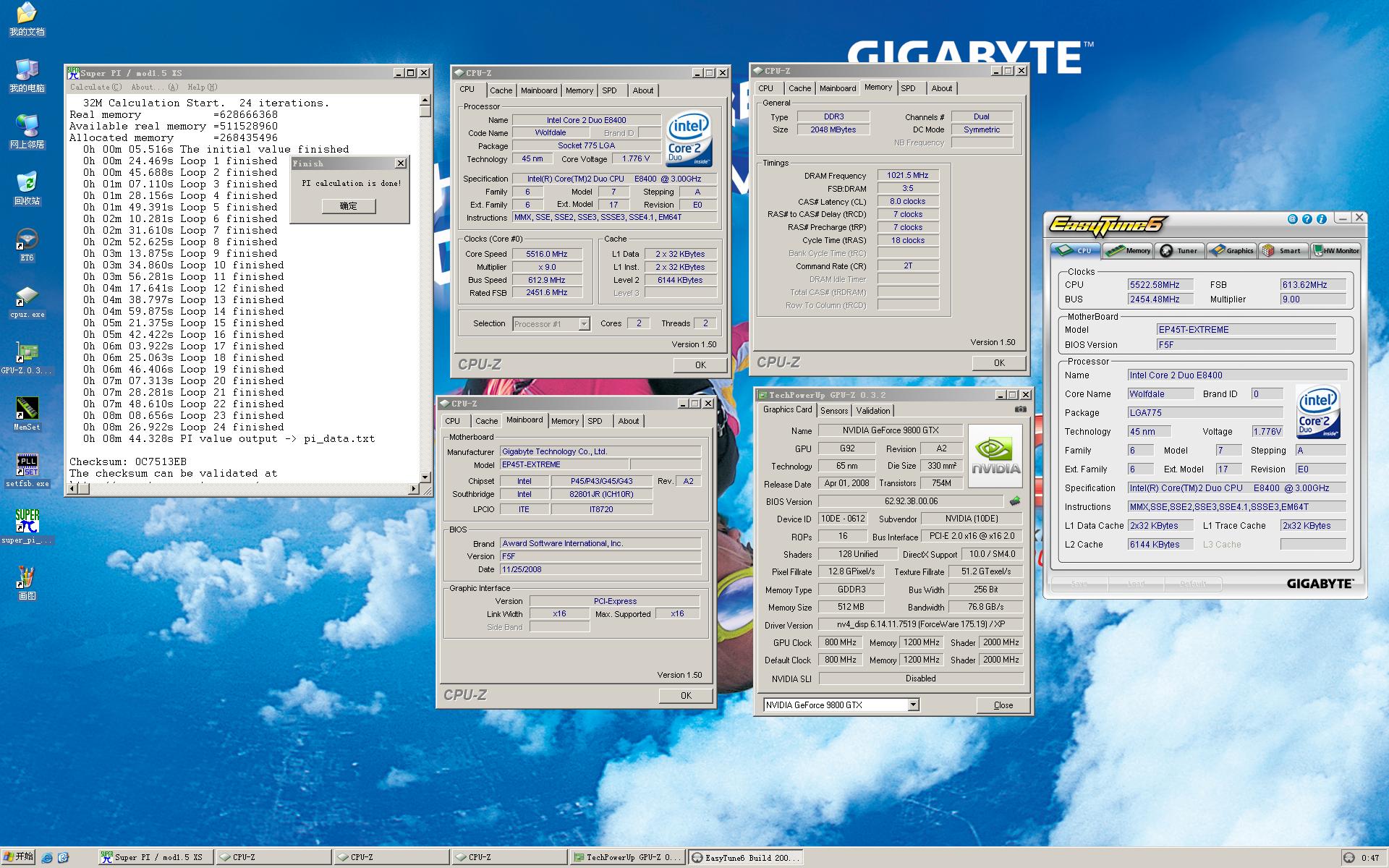Click DRAM Frequency value 1021.5 MHz
This screenshot has height=868, width=1389.
908,175
